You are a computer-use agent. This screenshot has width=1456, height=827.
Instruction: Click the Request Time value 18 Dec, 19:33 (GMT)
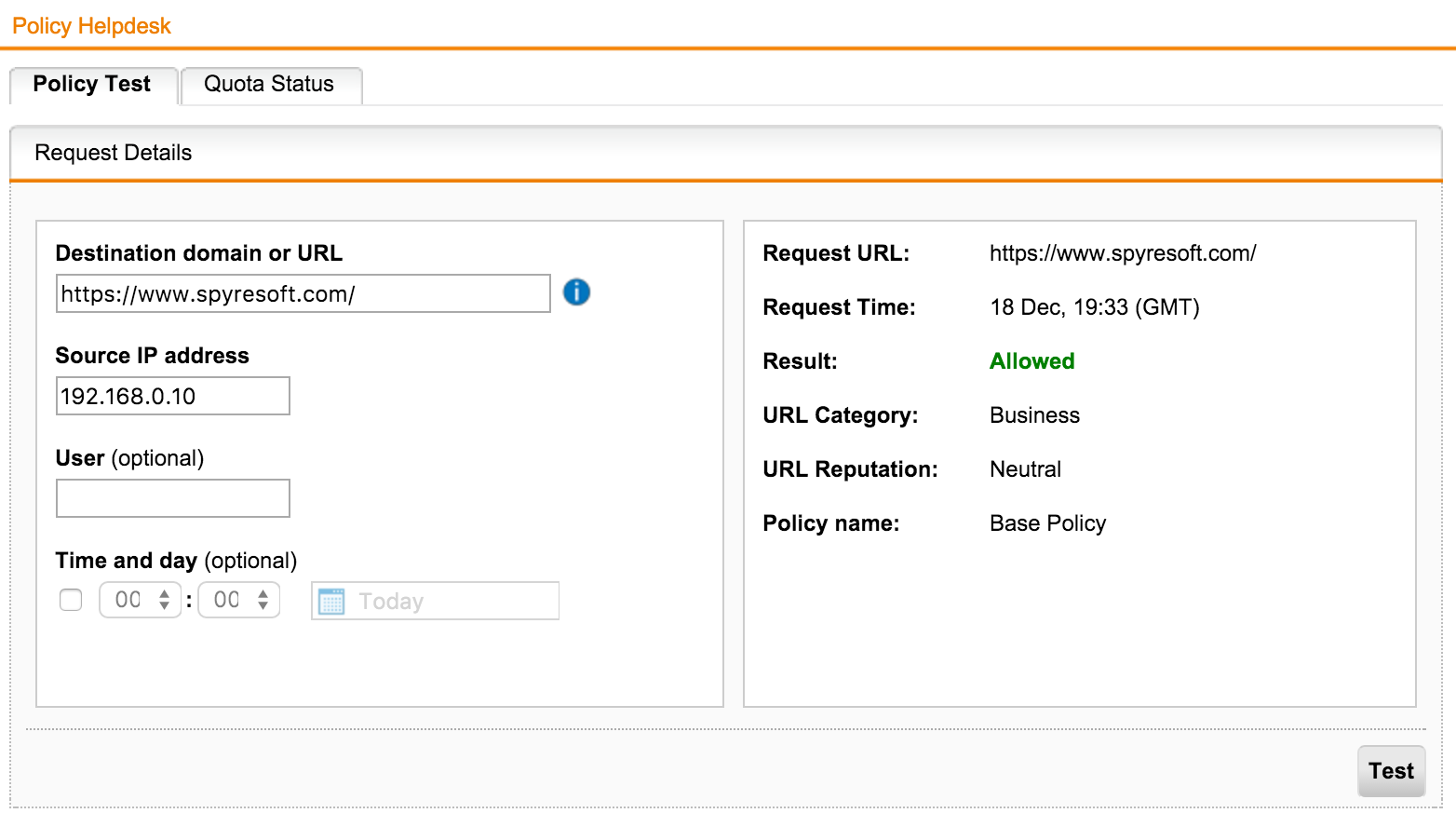[x=1095, y=307]
